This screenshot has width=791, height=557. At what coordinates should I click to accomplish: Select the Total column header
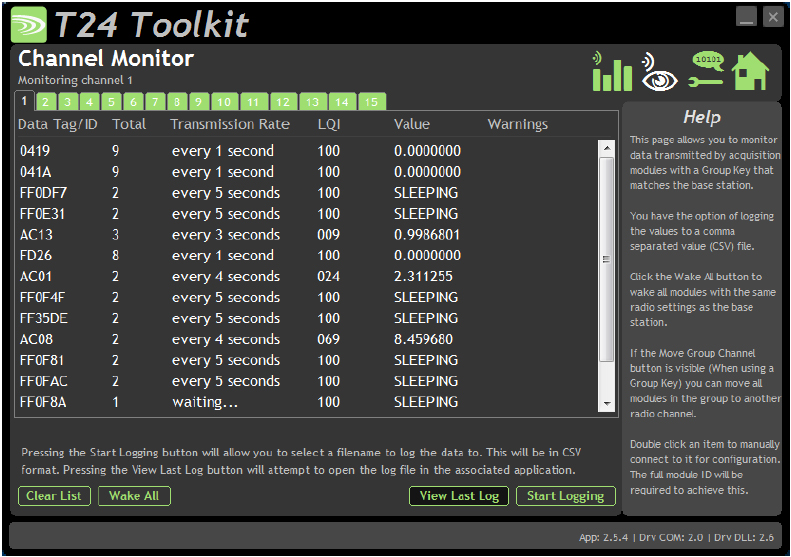point(129,124)
